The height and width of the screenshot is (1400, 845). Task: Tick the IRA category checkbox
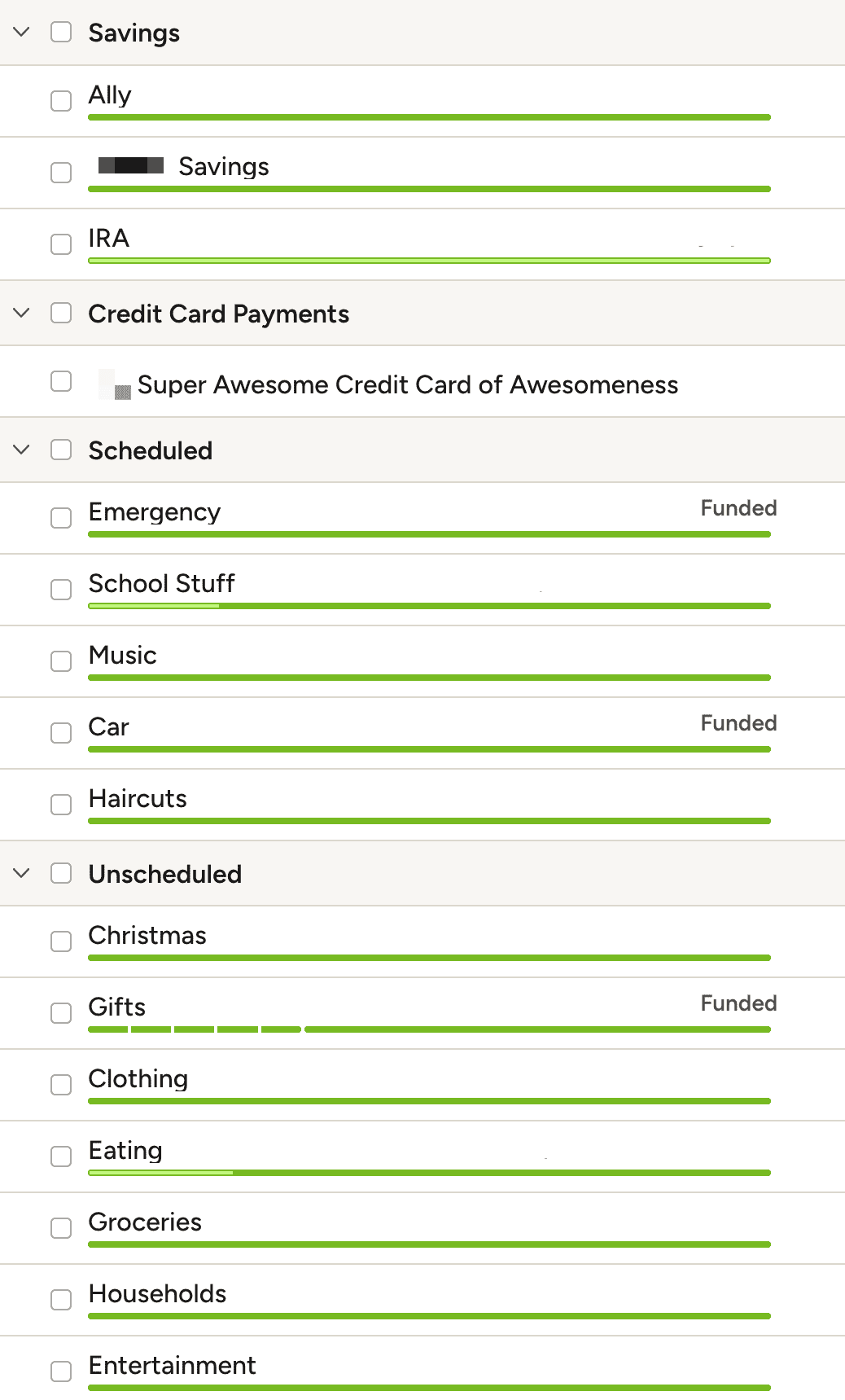click(x=61, y=244)
